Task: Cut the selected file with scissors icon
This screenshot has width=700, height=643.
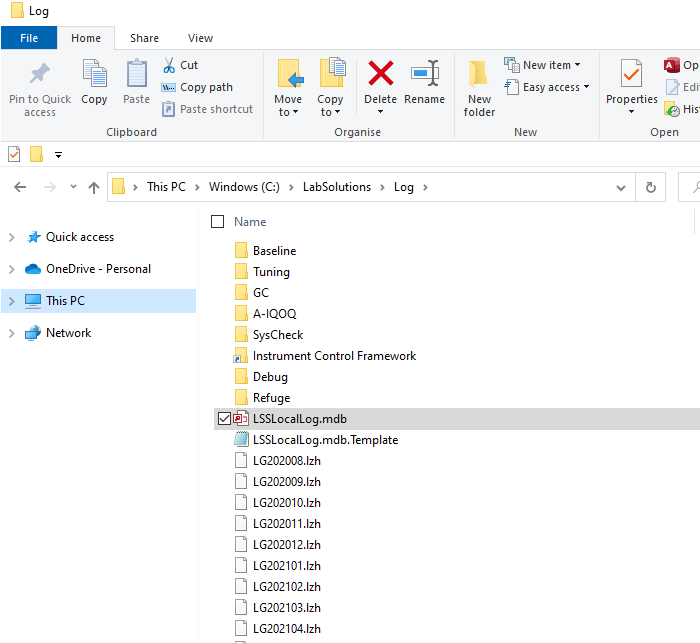Action: [169, 65]
